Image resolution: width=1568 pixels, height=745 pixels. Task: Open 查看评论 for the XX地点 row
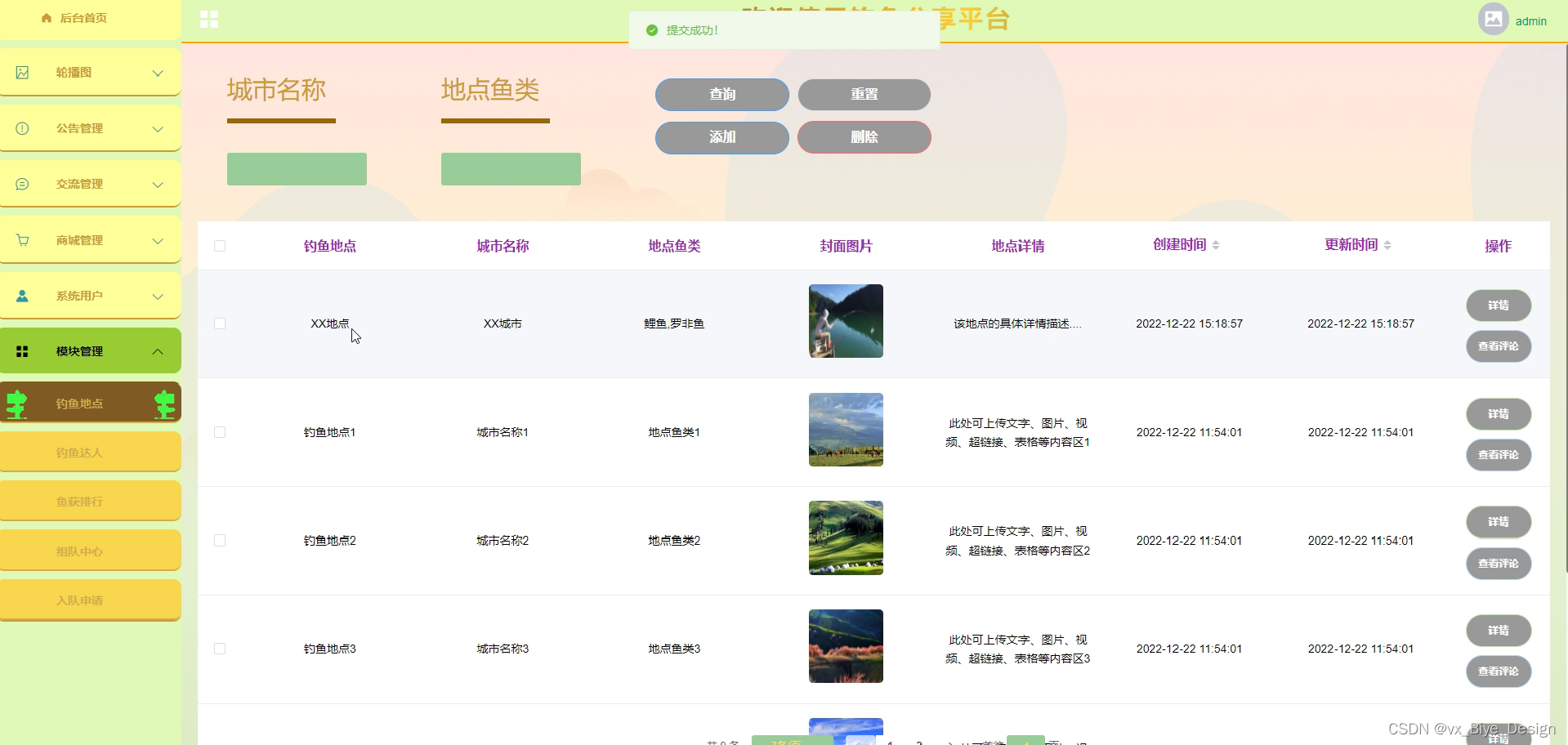pyautogui.click(x=1499, y=346)
